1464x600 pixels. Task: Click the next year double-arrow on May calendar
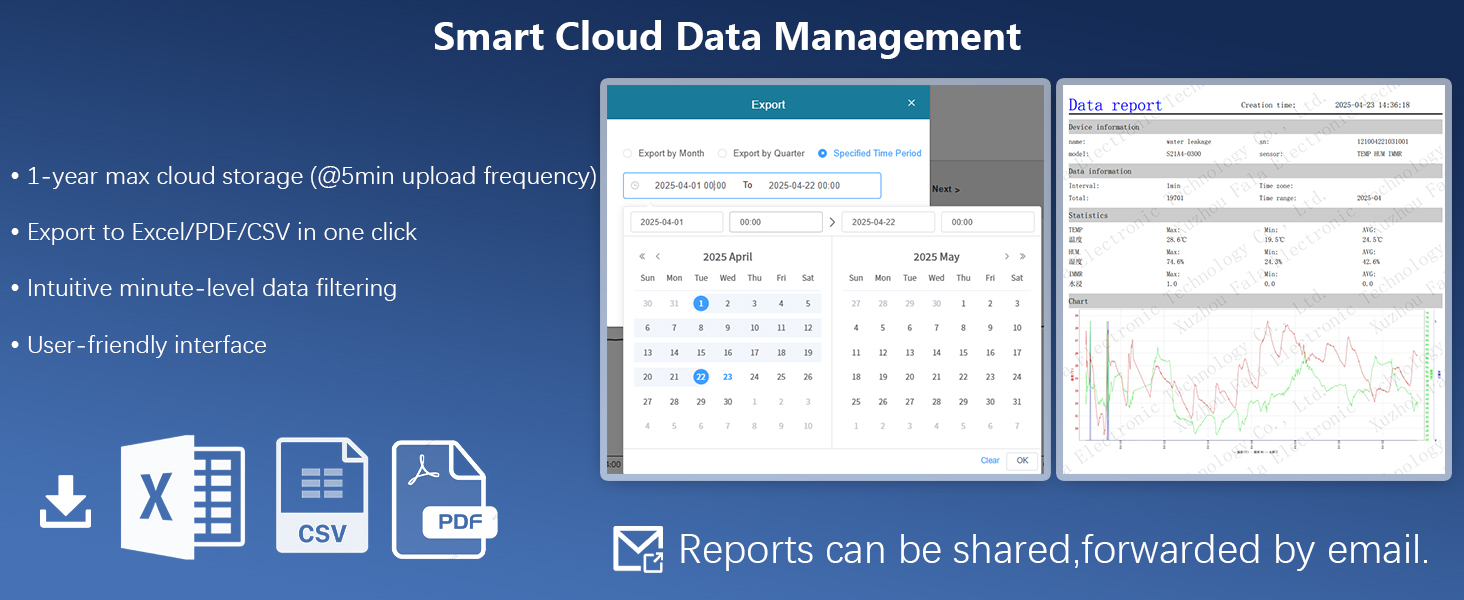tap(1022, 256)
